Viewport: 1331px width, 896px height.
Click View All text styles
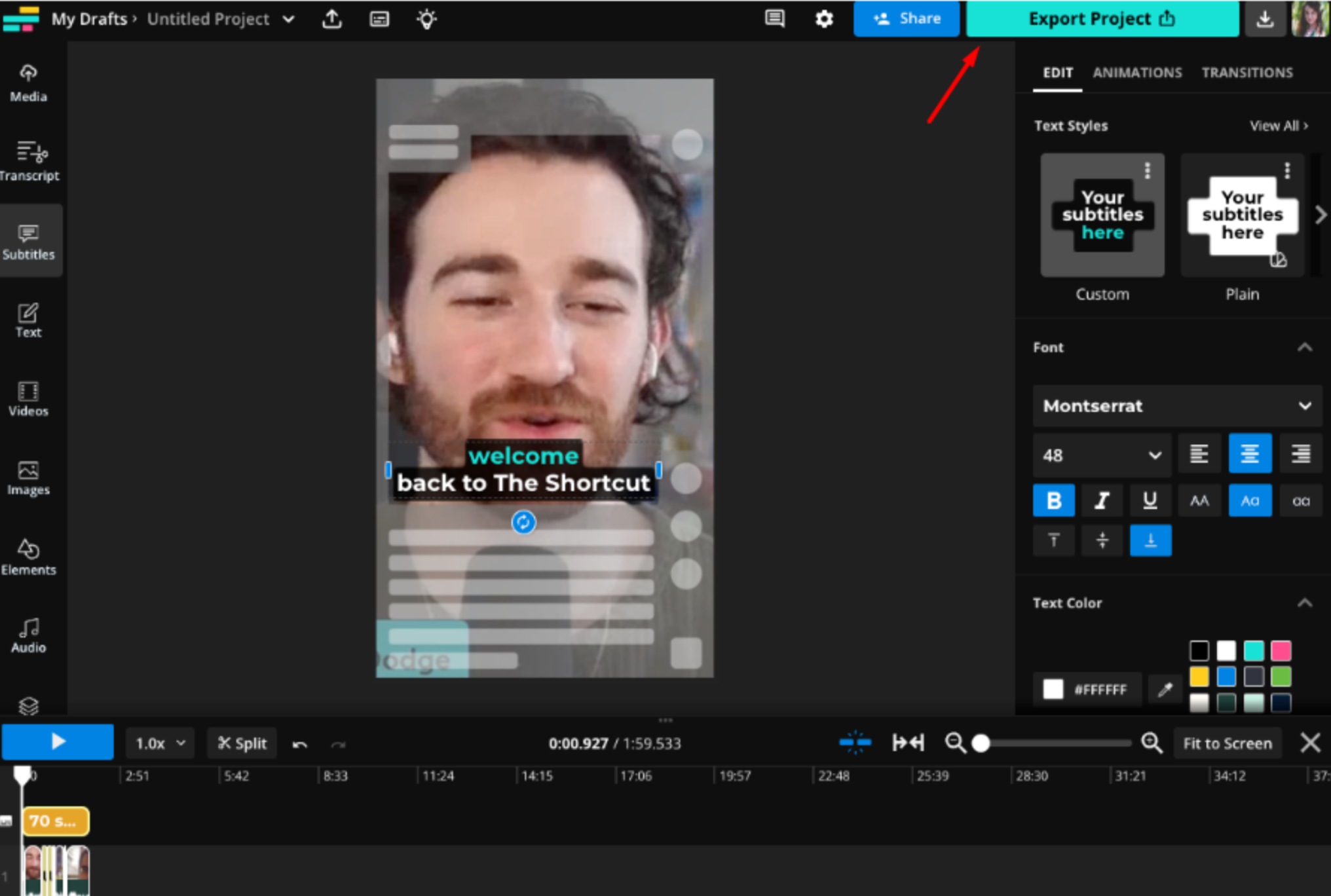point(1277,125)
